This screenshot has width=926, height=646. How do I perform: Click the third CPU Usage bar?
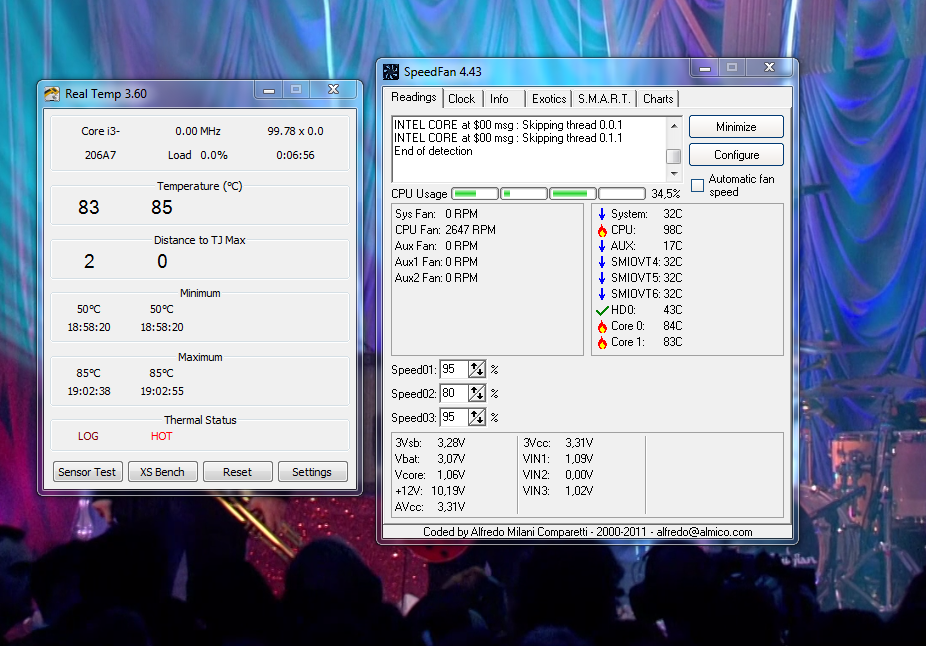tap(573, 194)
